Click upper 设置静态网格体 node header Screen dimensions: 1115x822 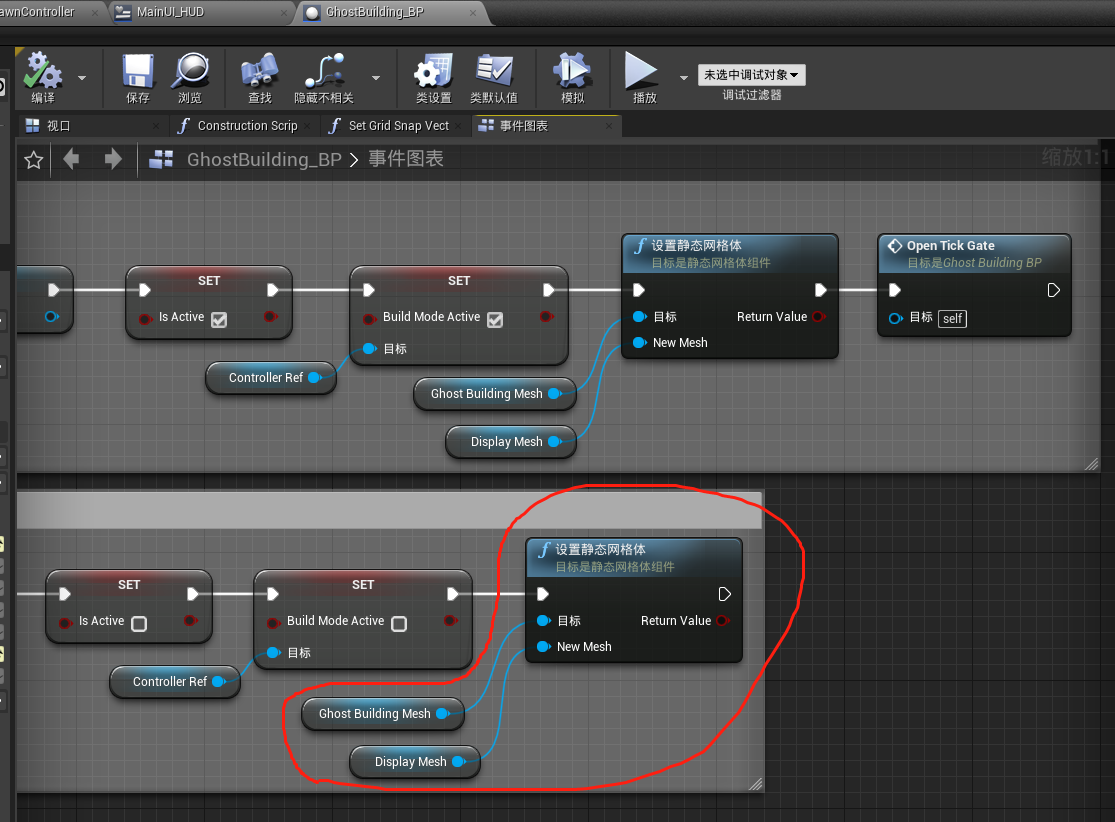(x=730, y=254)
